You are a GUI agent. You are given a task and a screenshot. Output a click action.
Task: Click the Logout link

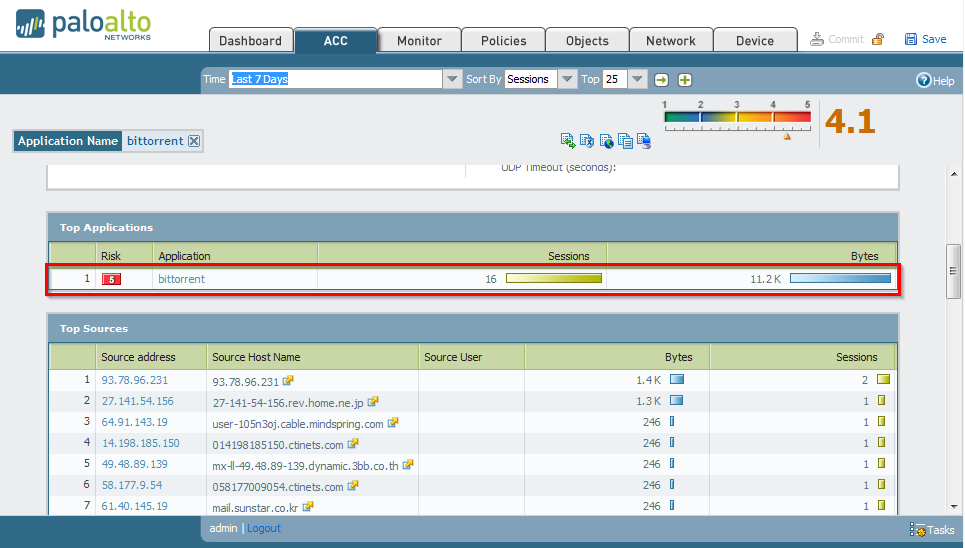coord(264,528)
